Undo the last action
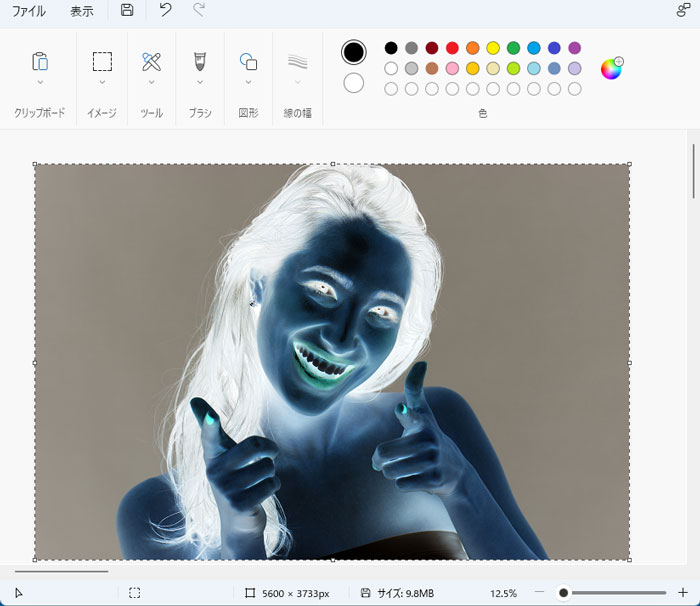The width and height of the screenshot is (700, 606). tap(165, 10)
